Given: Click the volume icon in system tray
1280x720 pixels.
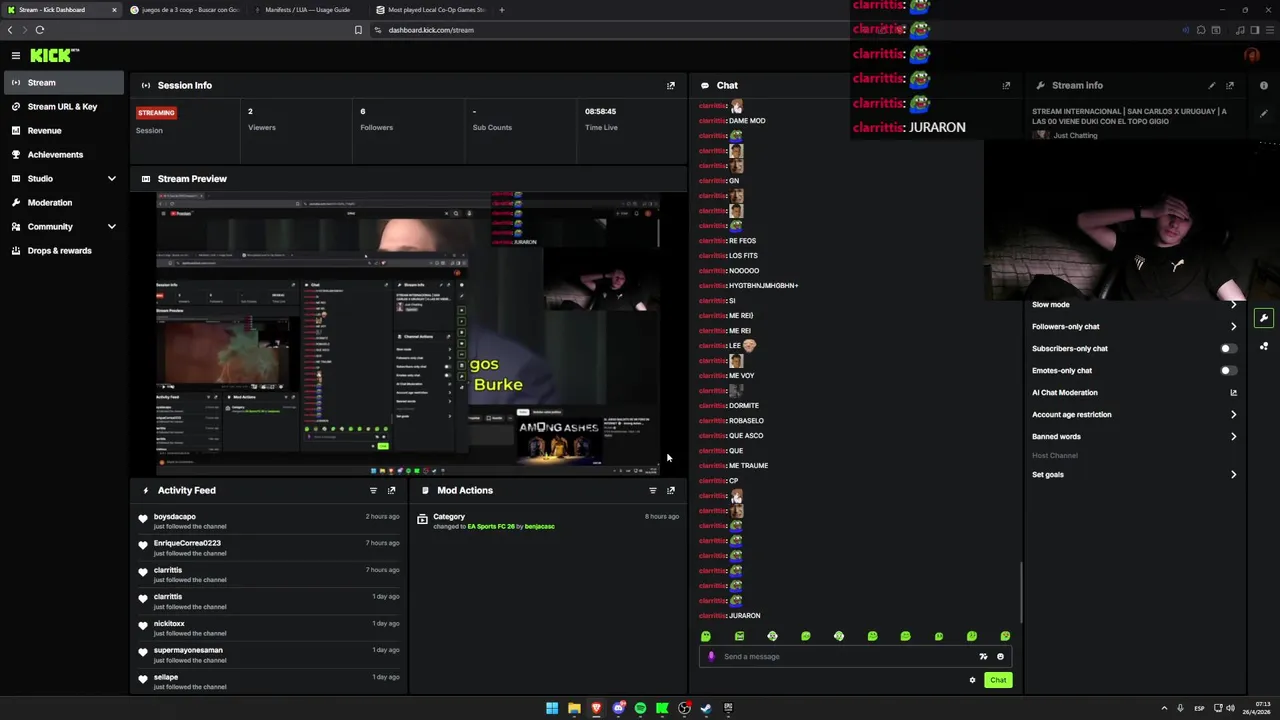Looking at the screenshot, I should coord(1230,708).
